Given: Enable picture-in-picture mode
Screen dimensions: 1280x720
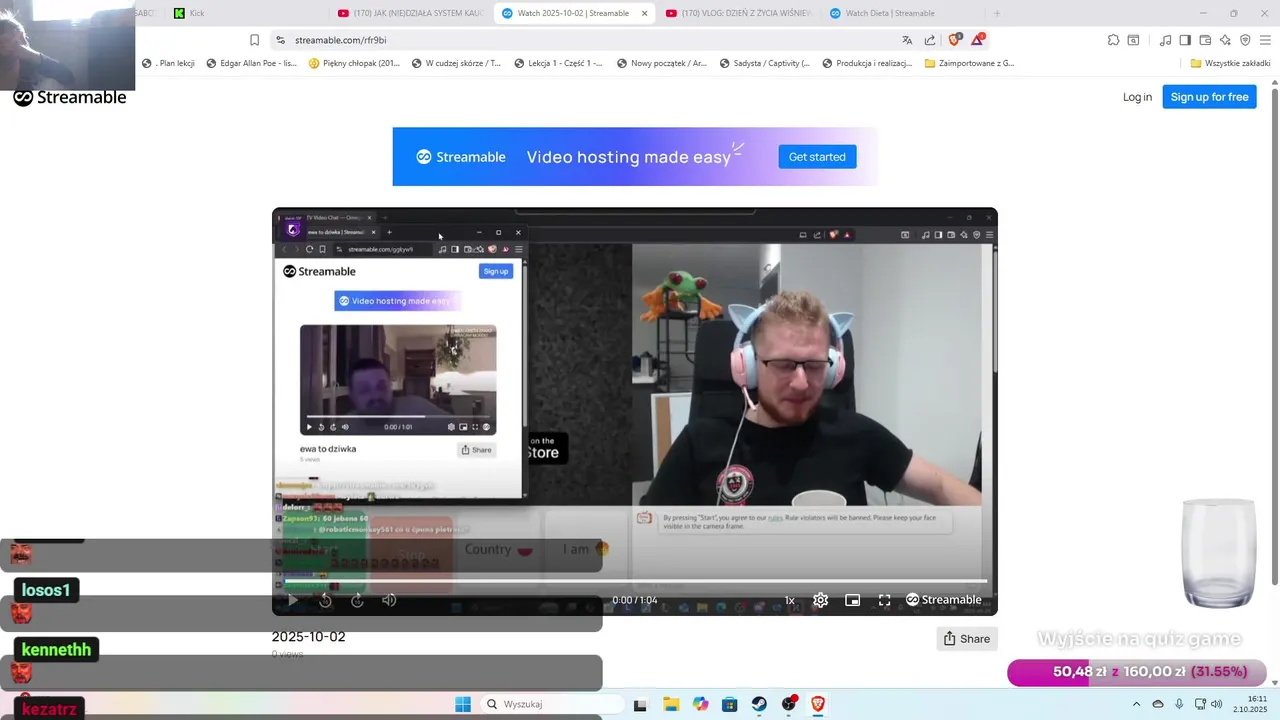Looking at the screenshot, I should [852, 600].
